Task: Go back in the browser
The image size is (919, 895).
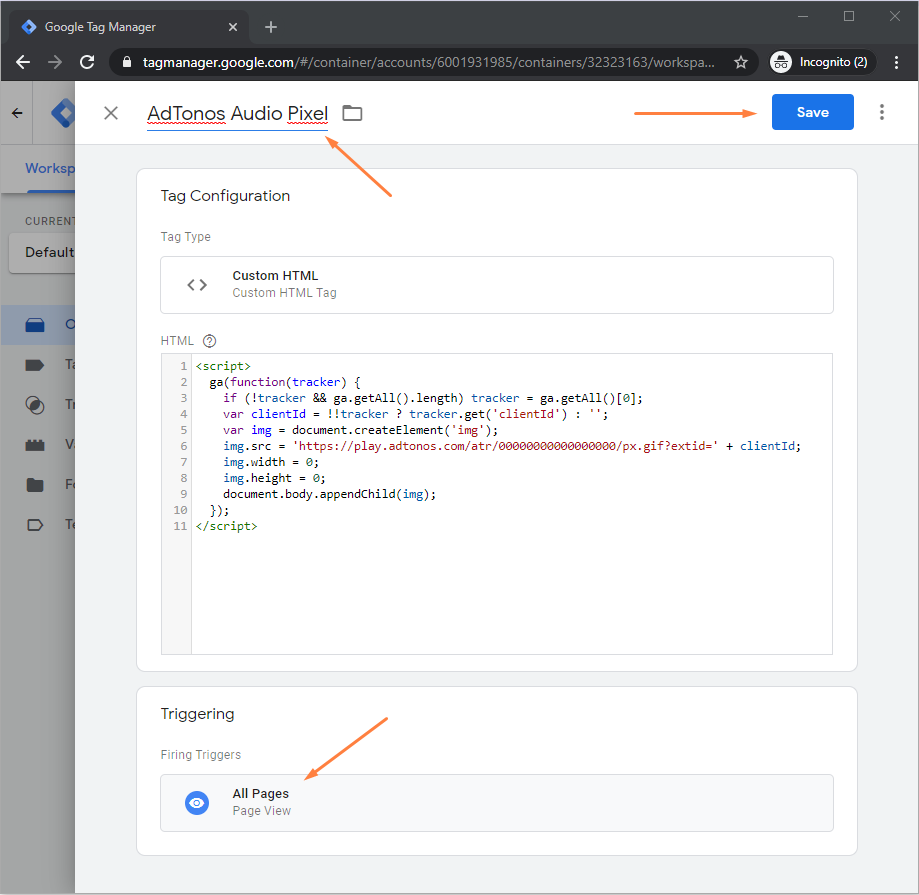Action: click(23, 62)
